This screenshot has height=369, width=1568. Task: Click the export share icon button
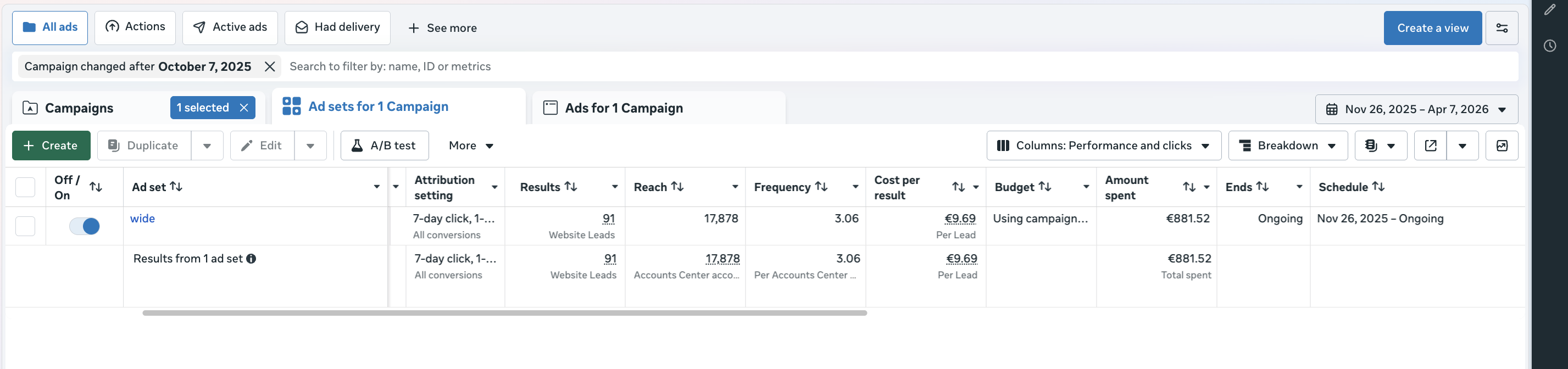[1431, 146]
